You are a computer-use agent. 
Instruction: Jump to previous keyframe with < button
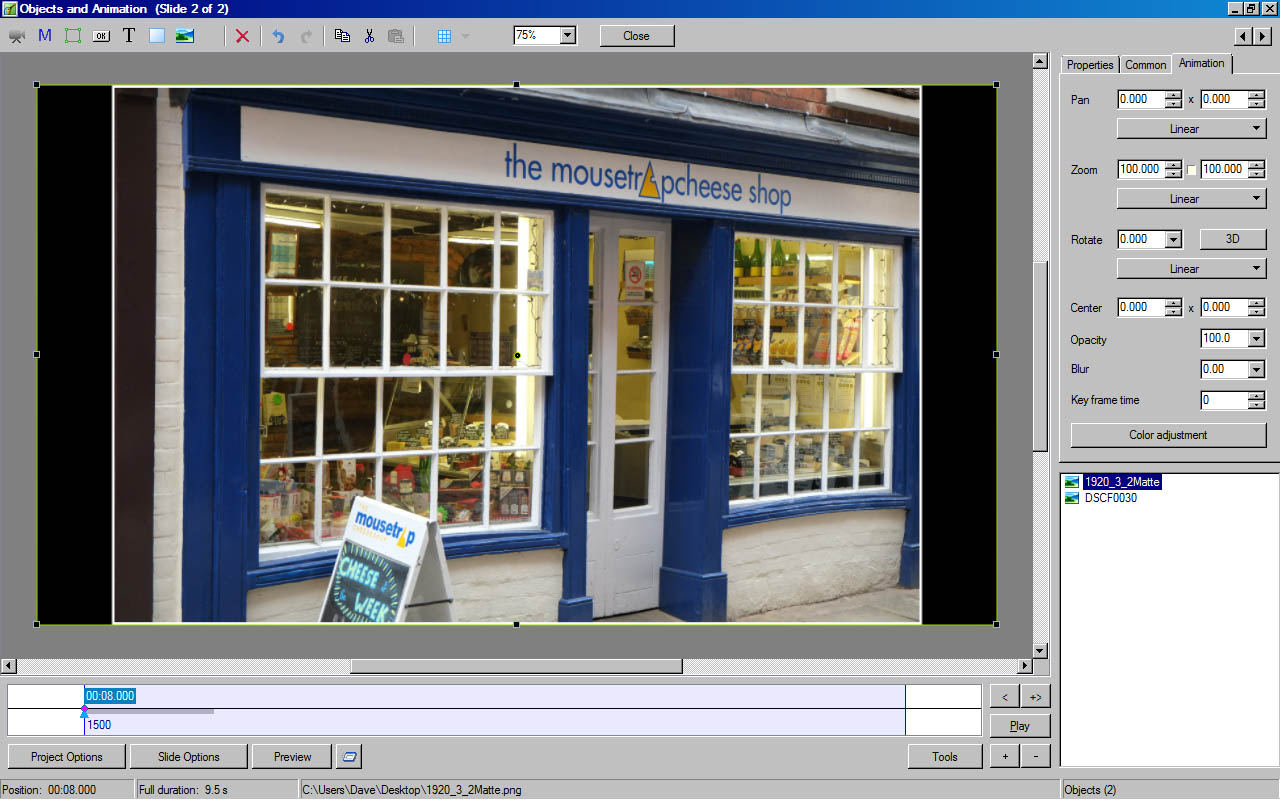coord(1004,696)
